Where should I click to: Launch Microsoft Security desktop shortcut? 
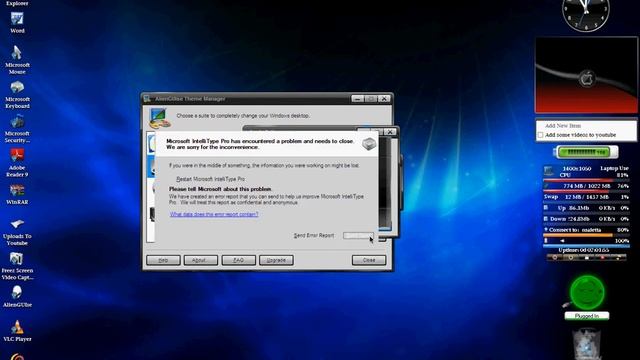coord(17,129)
